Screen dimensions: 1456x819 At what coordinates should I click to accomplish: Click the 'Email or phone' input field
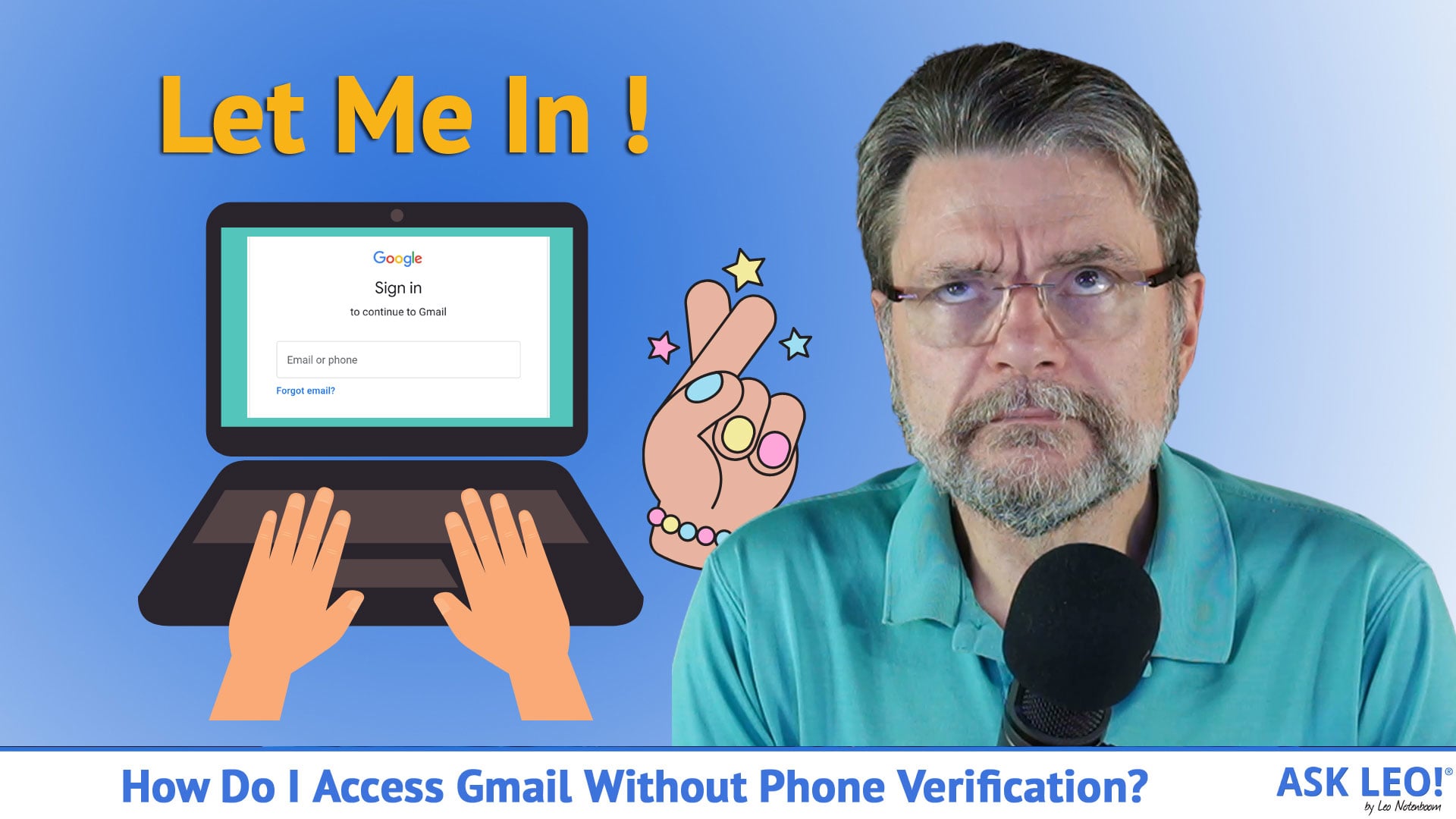click(x=398, y=359)
